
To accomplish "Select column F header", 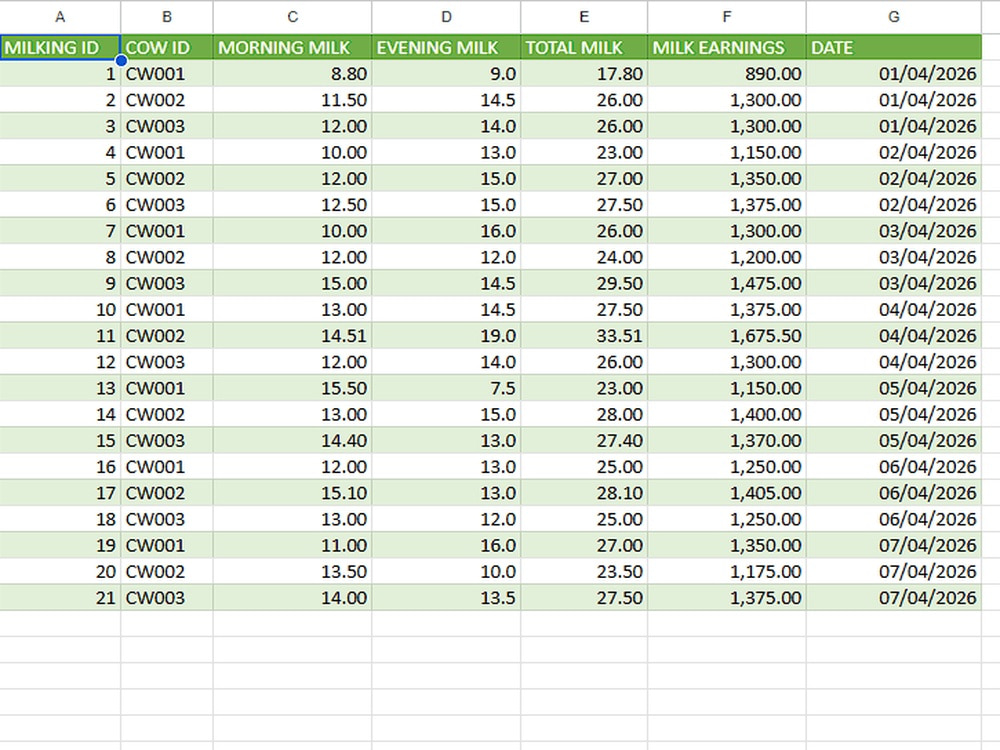I will [x=726, y=17].
